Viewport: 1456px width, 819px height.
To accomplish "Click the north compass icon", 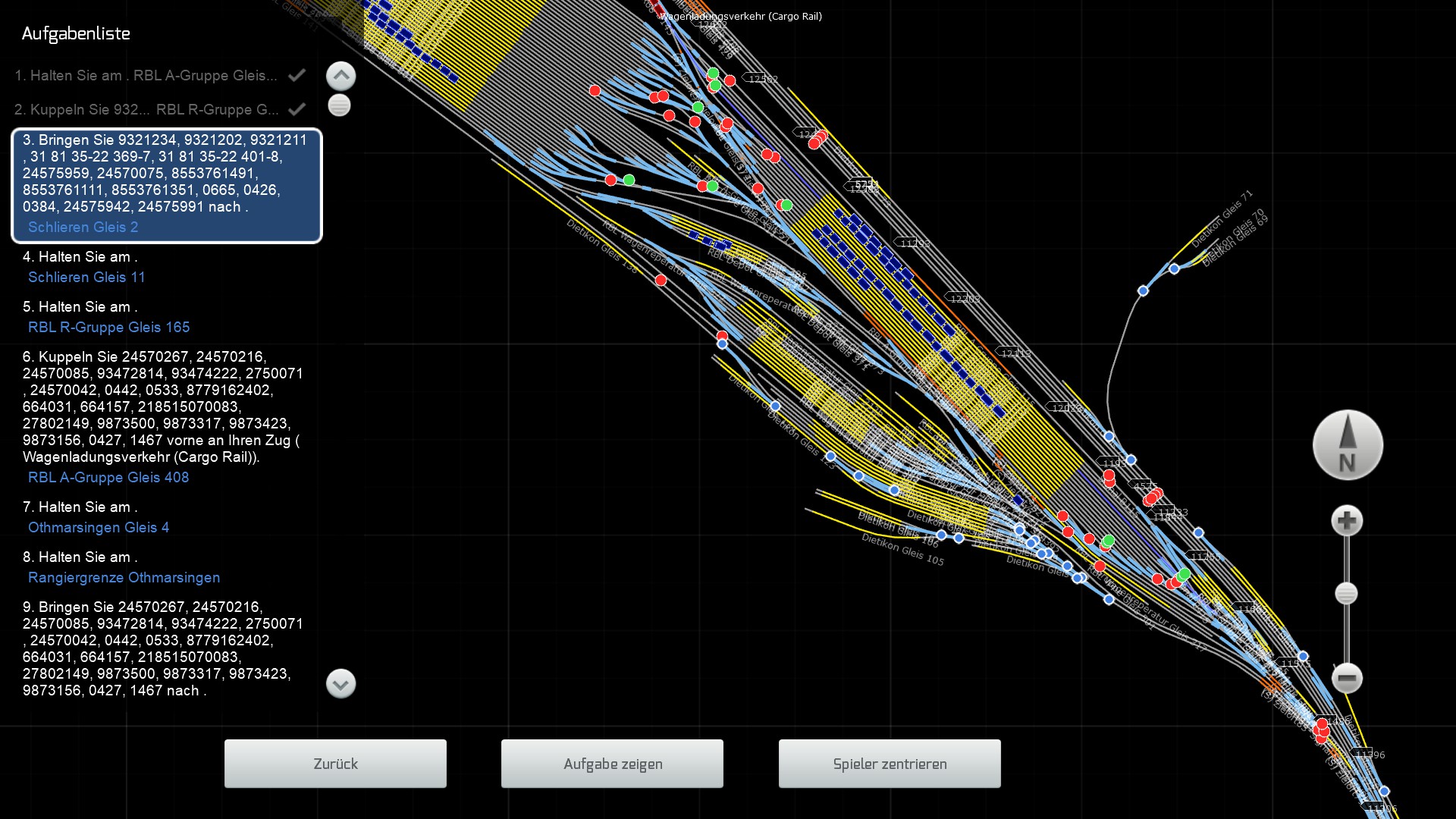I will (x=1348, y=445).
